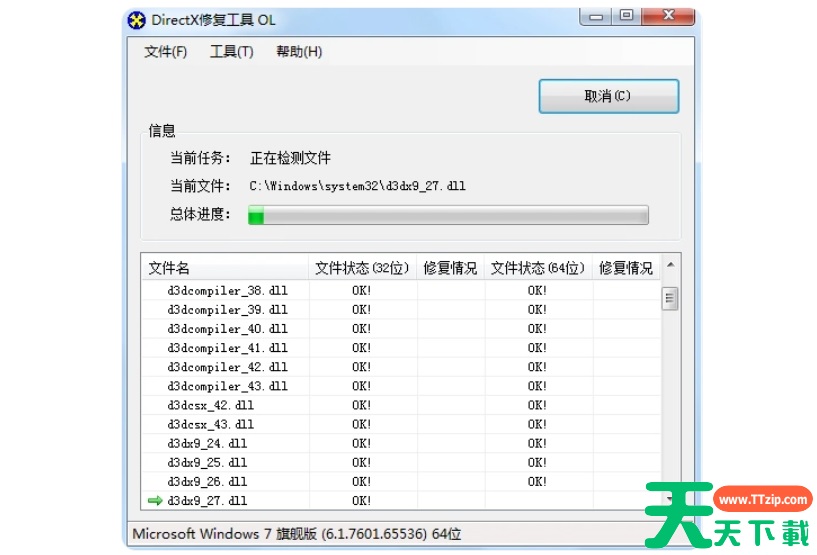Screen dimensions: 817x555
Task: Select the d3dcompiler_41.dll row
Action: (401, 348)
